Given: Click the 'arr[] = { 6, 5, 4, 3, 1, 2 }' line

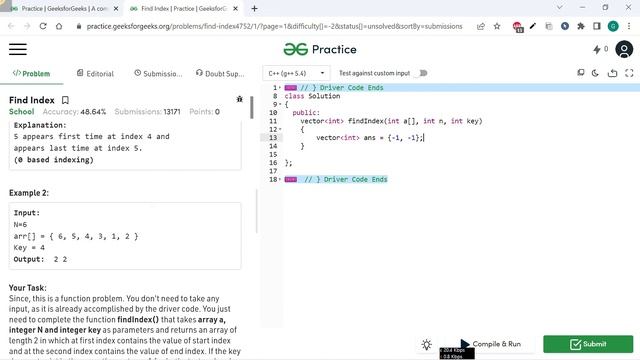Looking at the screenshot, I should click(76, 236).
